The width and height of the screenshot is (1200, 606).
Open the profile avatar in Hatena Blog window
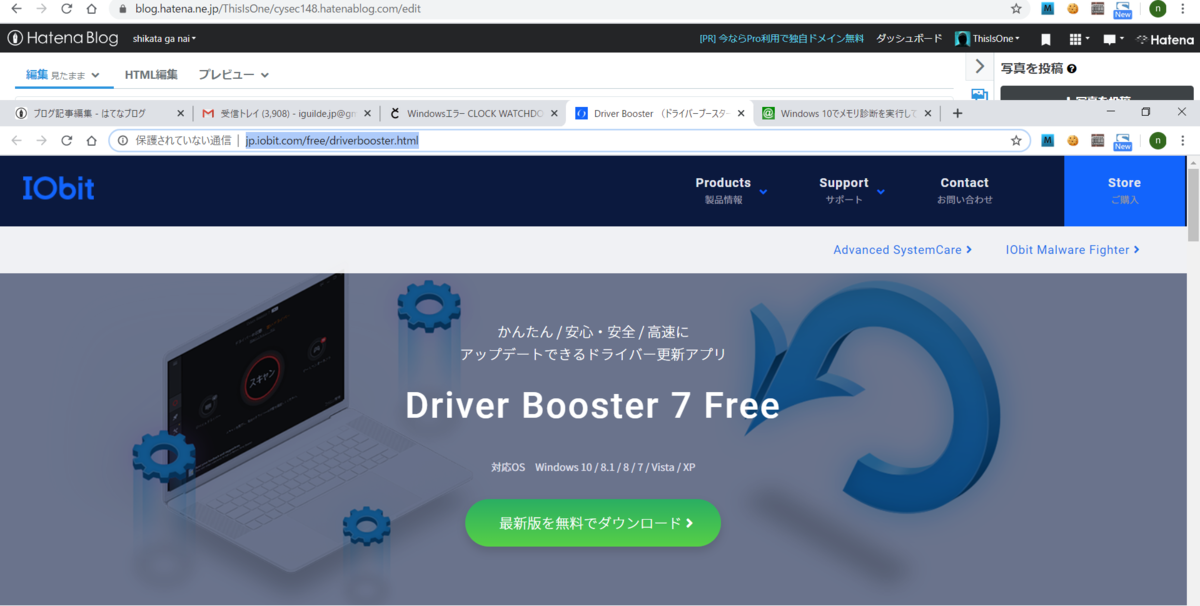(1158, 8)
